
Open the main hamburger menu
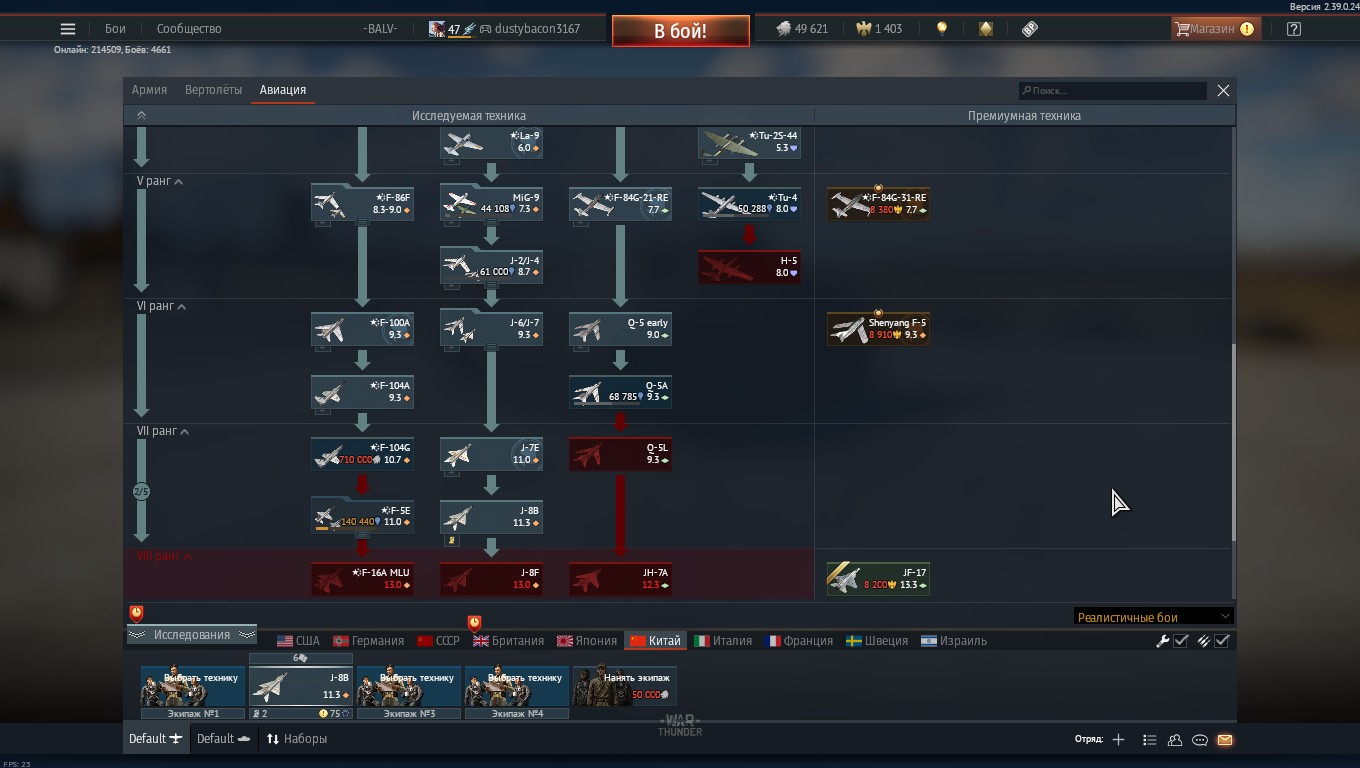[68, 29]
